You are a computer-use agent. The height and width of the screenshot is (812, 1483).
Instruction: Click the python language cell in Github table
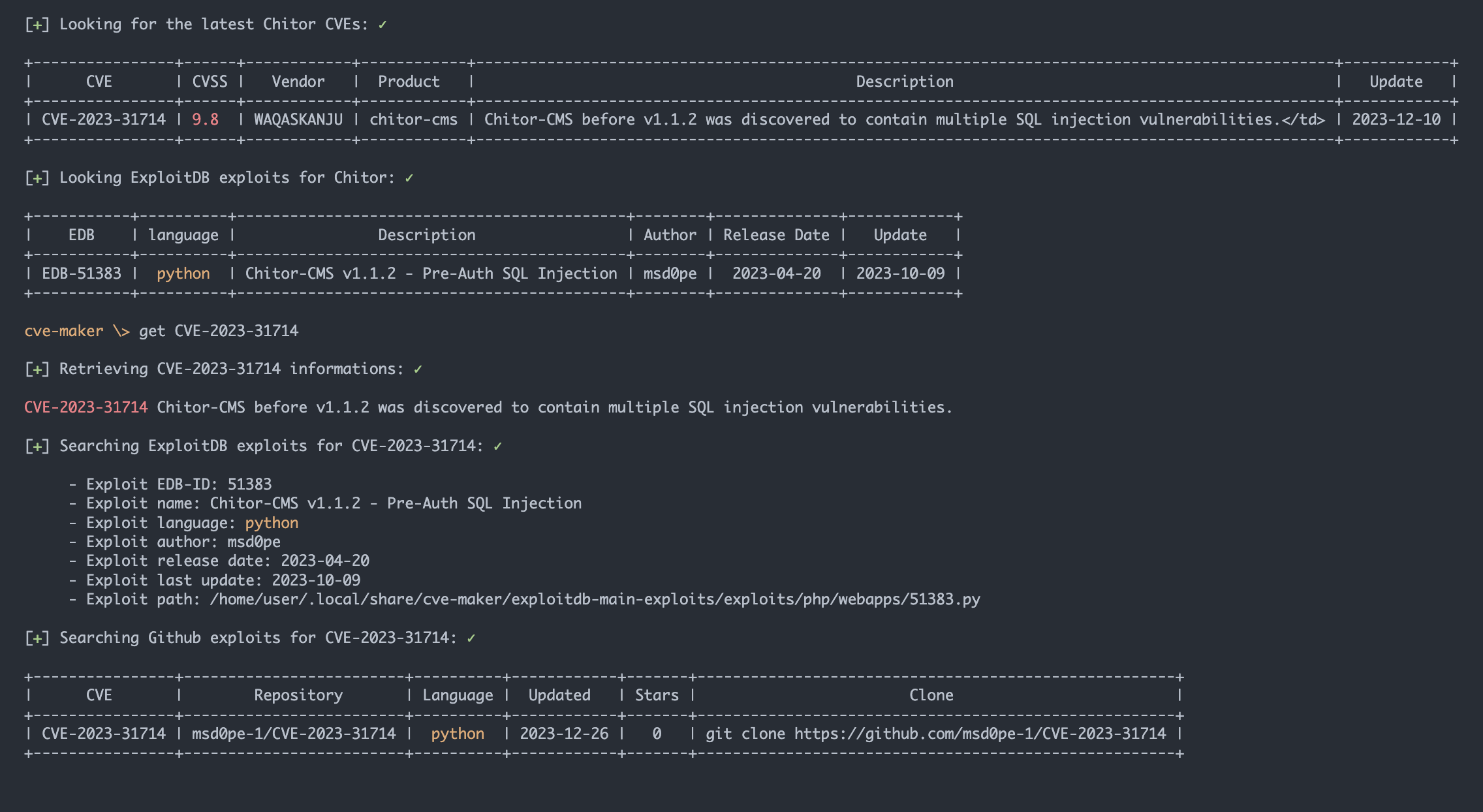tap(458, 734)
